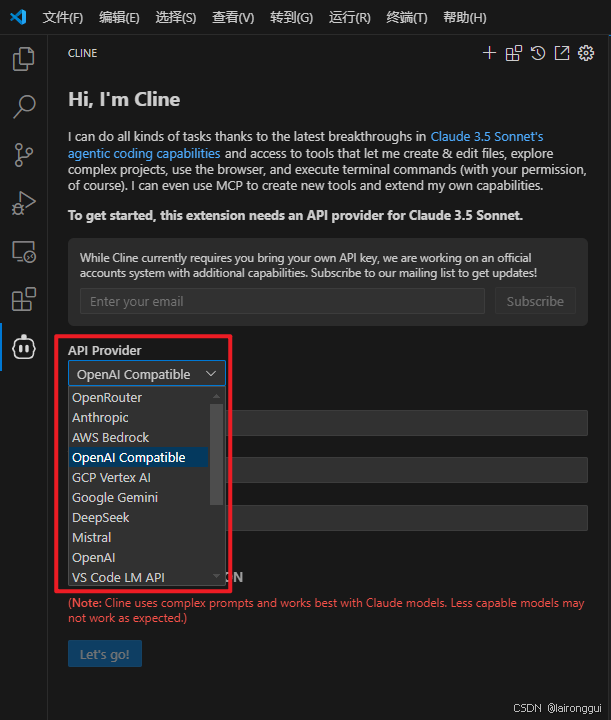Image resolution: width=611 pixels, height=720 pixels.
Task: Click the Subscribe button
Action: [535, 301]
